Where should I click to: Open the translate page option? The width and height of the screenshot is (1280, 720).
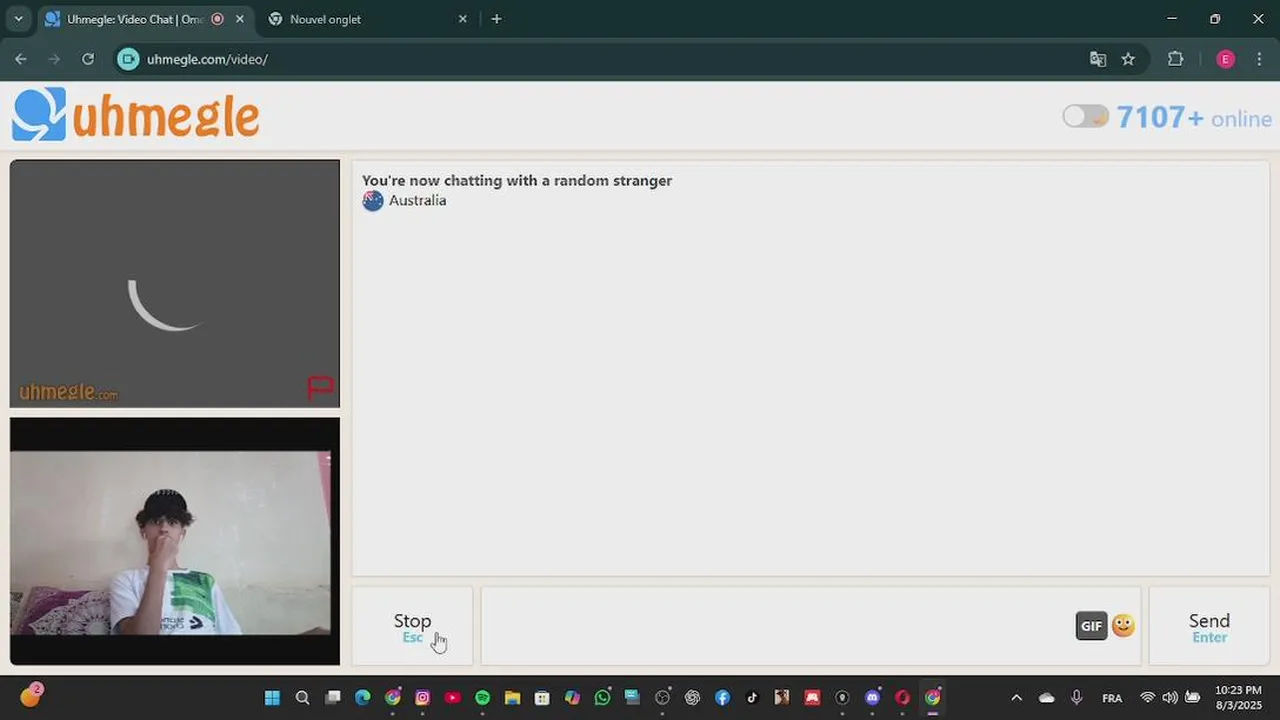click(1098, 59)
